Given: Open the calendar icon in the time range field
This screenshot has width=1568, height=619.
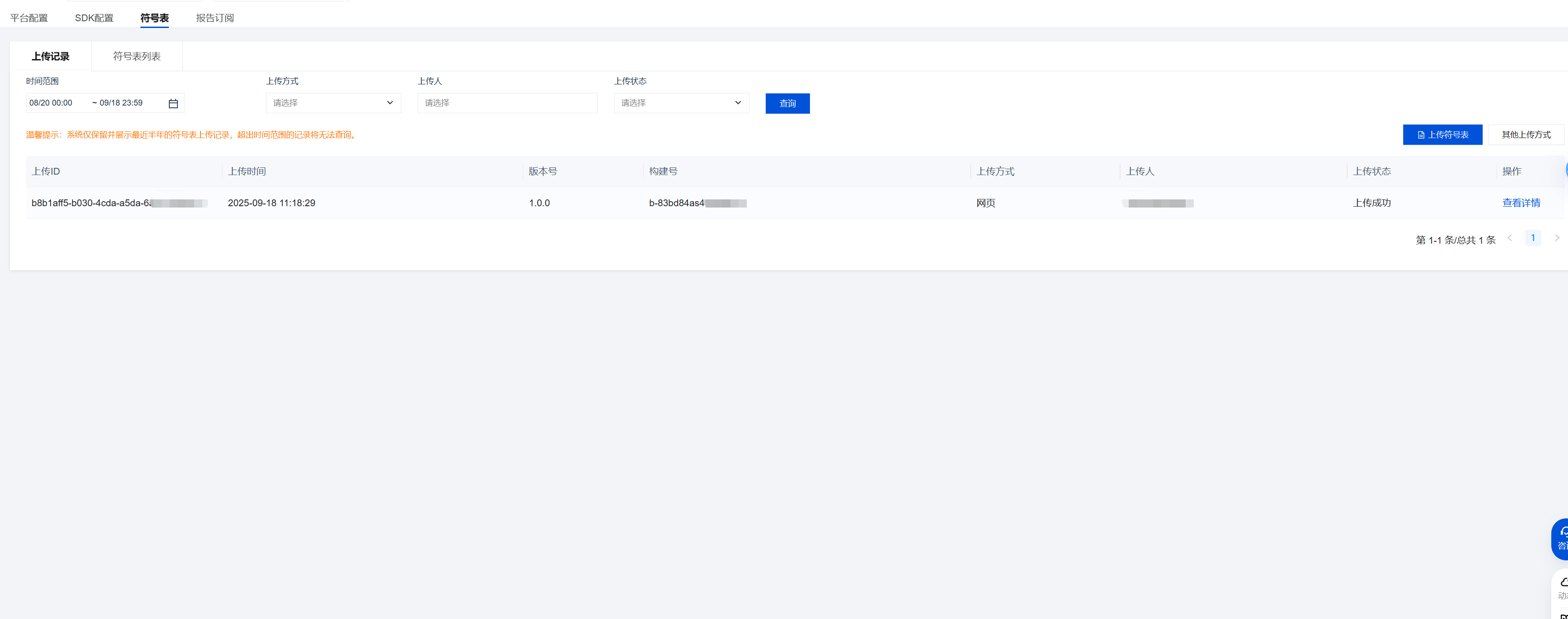Looking at the screenshot, I should click(x=173, y=103).
